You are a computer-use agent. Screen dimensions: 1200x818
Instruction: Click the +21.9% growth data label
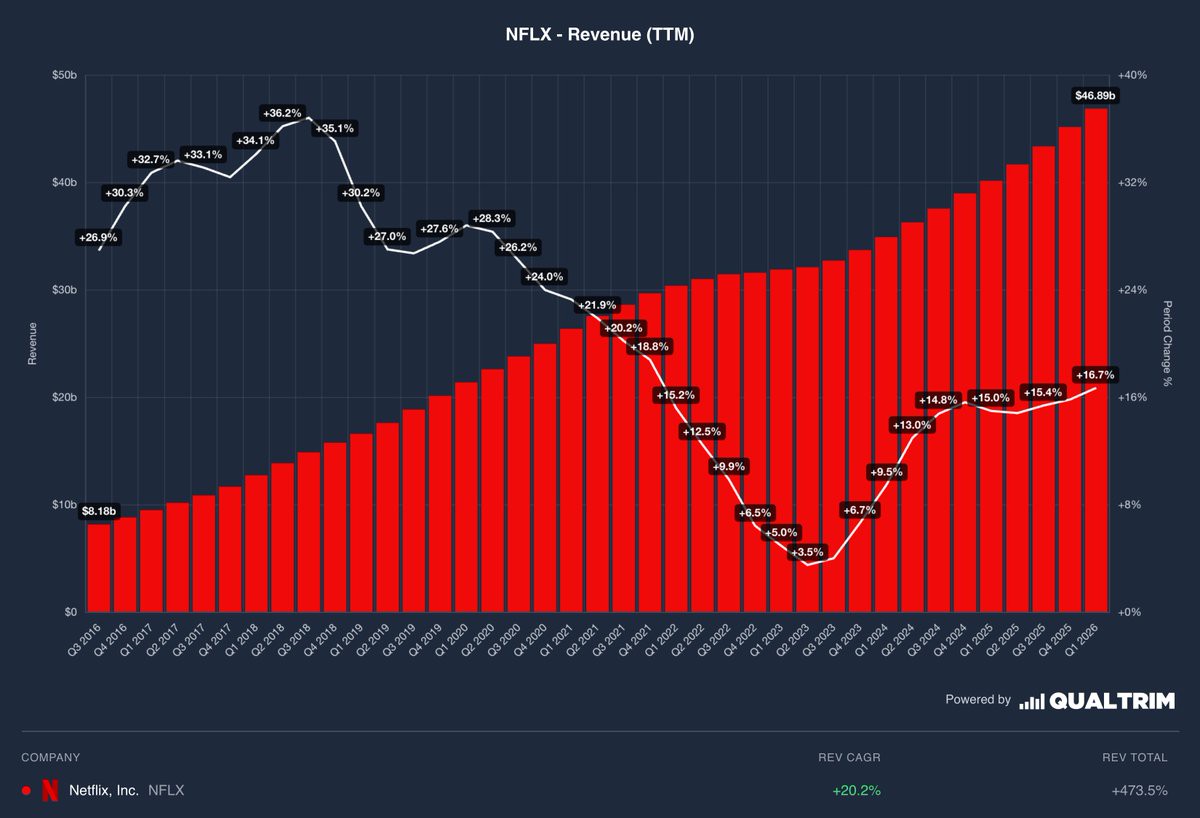[x=597, y=305]
